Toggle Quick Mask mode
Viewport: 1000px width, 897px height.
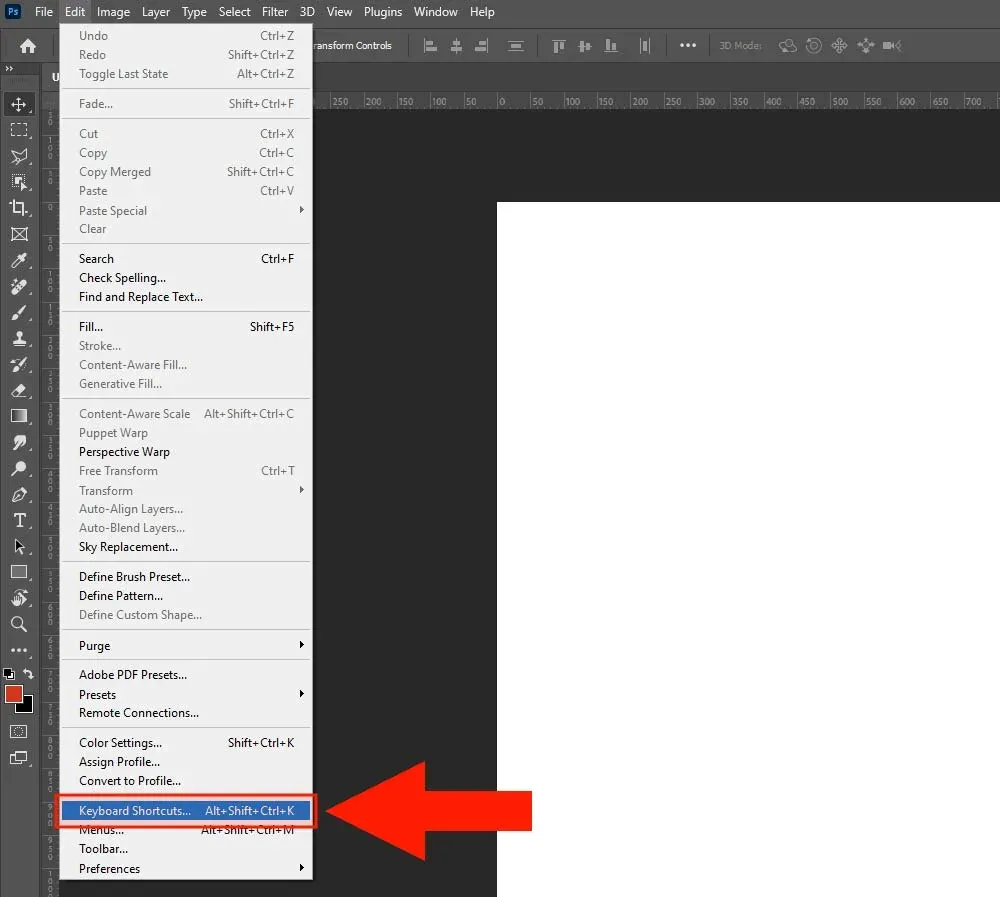(x=19, y=732)
